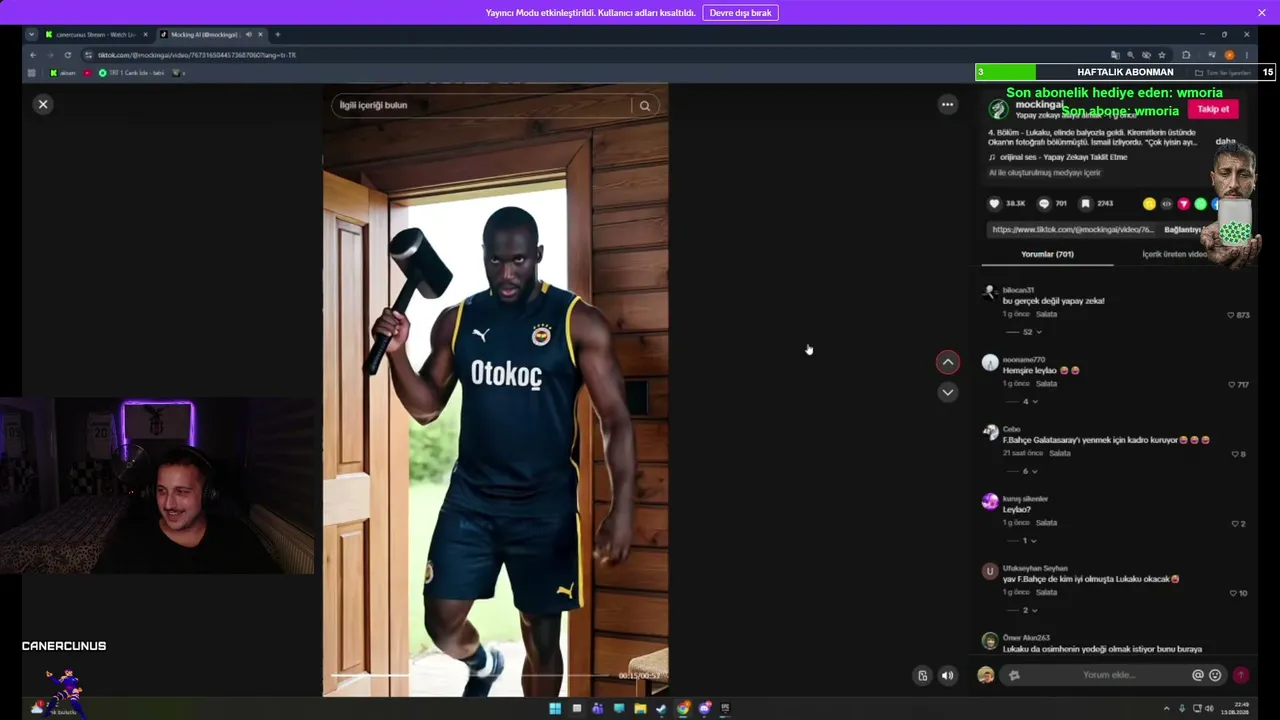Like bilocan31's comment with heart
The width and height of the screenshot is (1280, 720).
(x=1231, y=315)
